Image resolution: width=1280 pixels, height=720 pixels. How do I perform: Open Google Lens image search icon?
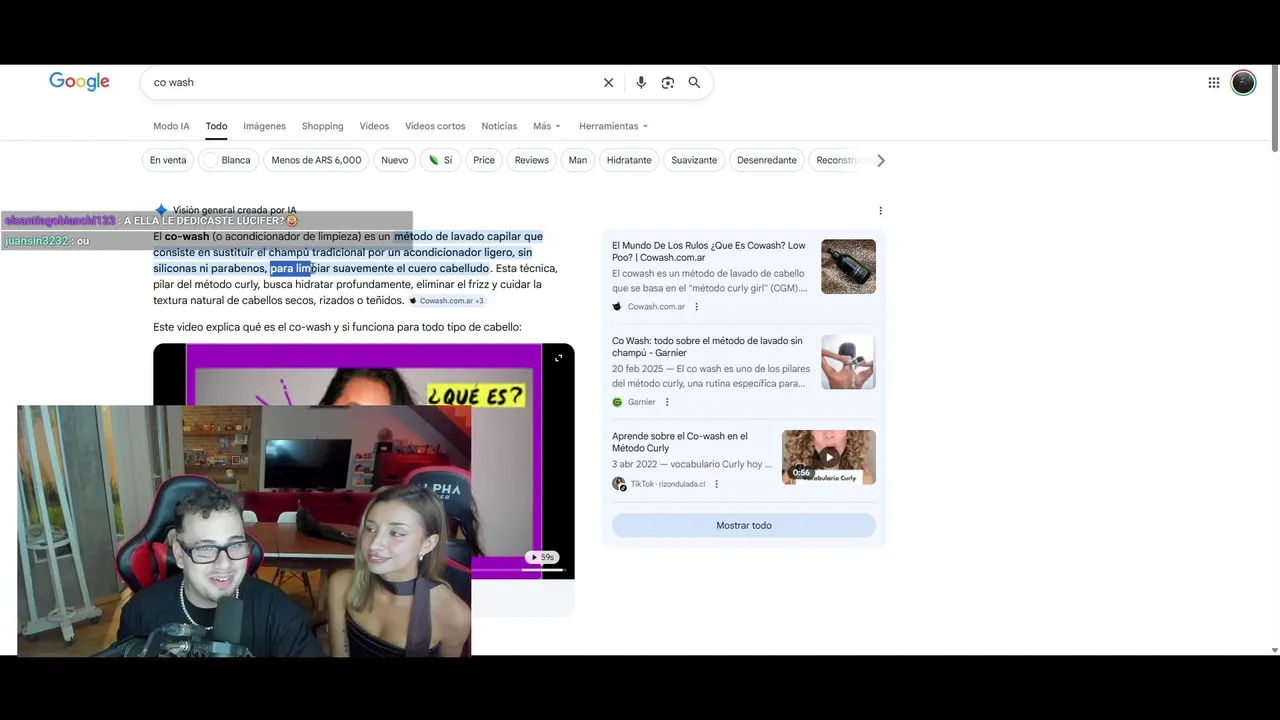pyautogui.click(x=668, y=83)
